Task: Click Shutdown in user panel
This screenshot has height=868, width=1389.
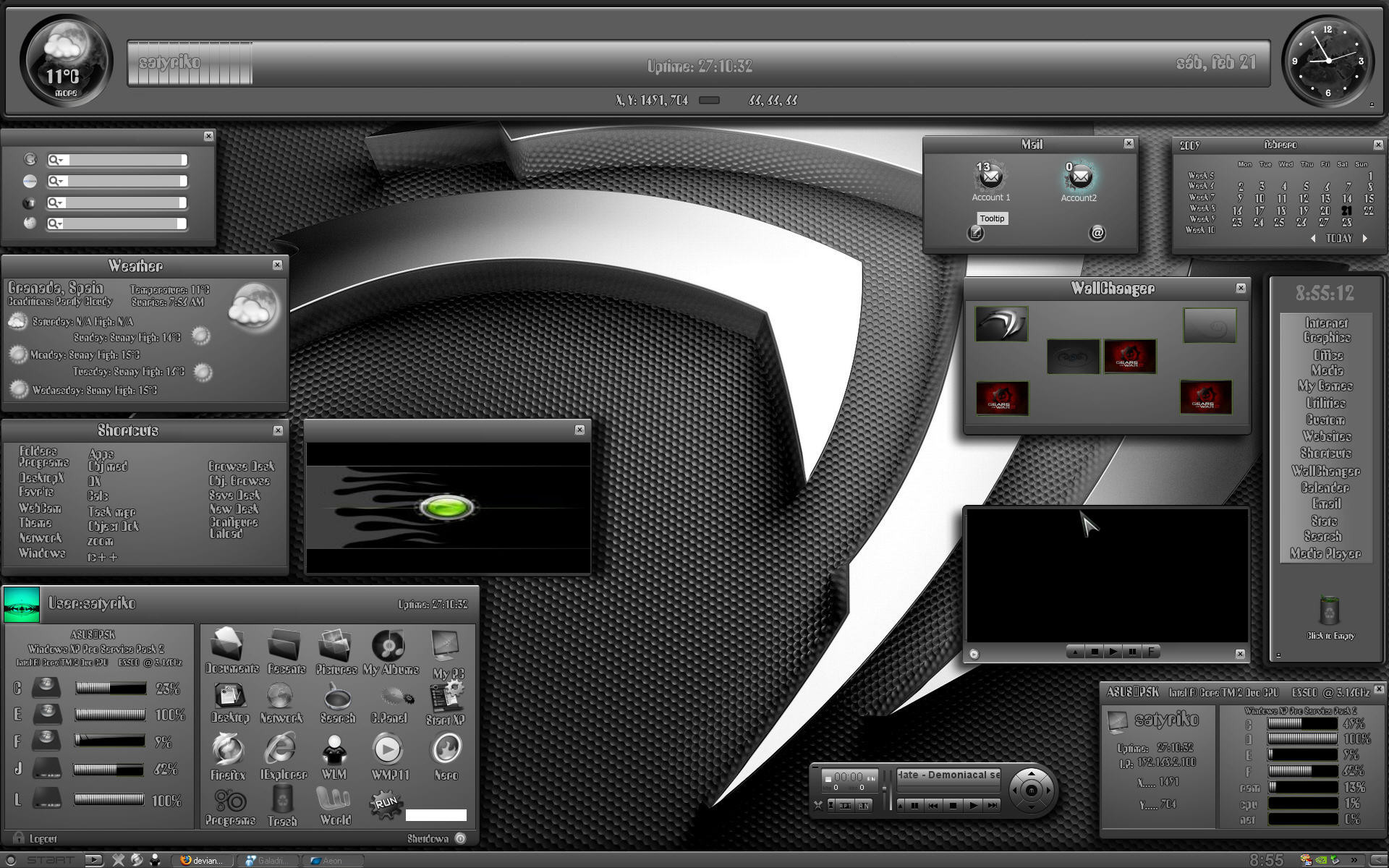Action: 436,838
